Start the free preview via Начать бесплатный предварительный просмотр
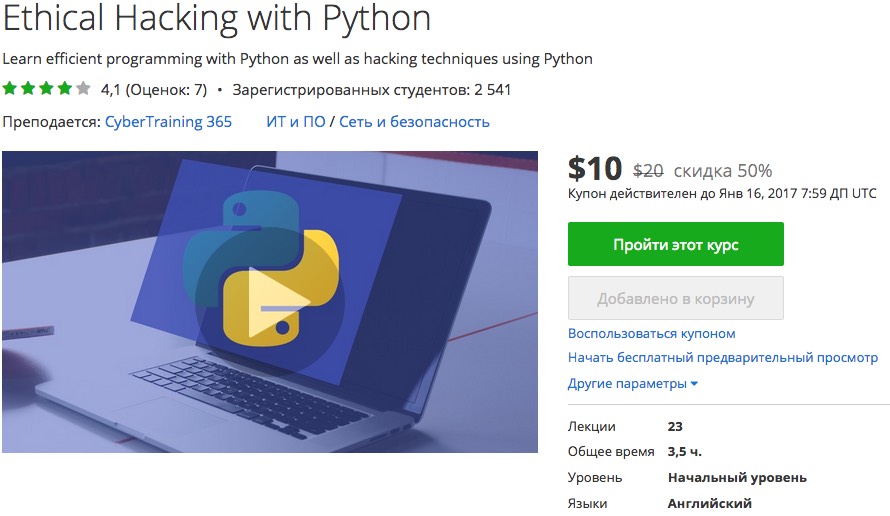 pyautogui.click(x=722, y=357)
